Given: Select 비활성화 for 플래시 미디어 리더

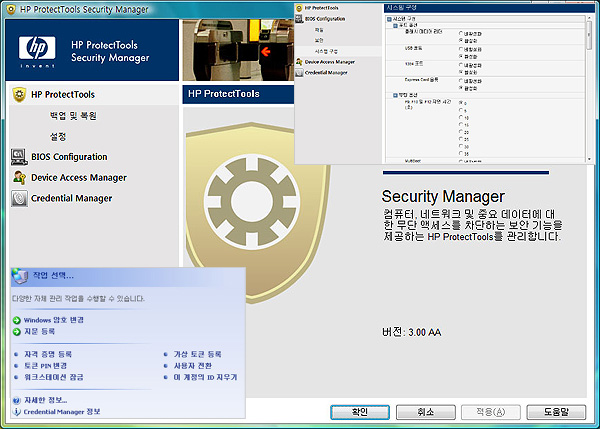Looking at the screenshot, I should 461,34.
